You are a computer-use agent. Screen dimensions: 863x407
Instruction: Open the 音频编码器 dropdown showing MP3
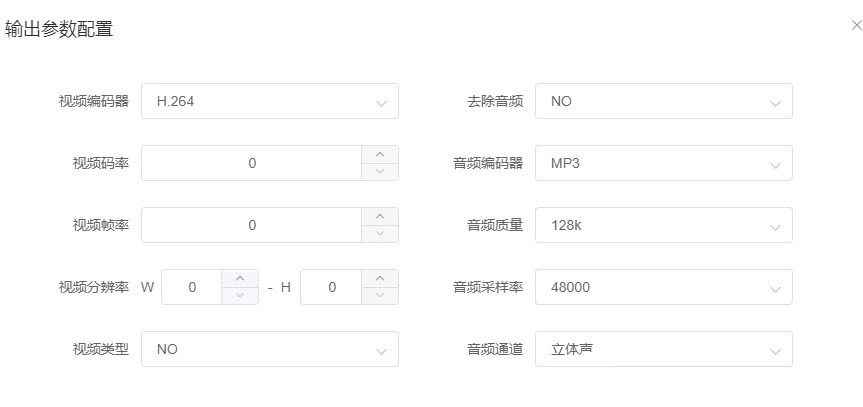664,163
